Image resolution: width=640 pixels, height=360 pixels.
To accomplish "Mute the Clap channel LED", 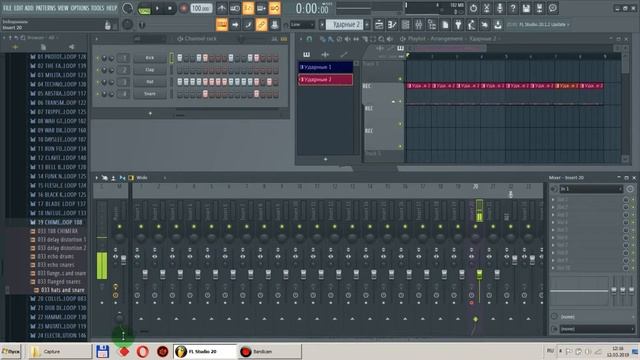I will click(98, 70).
